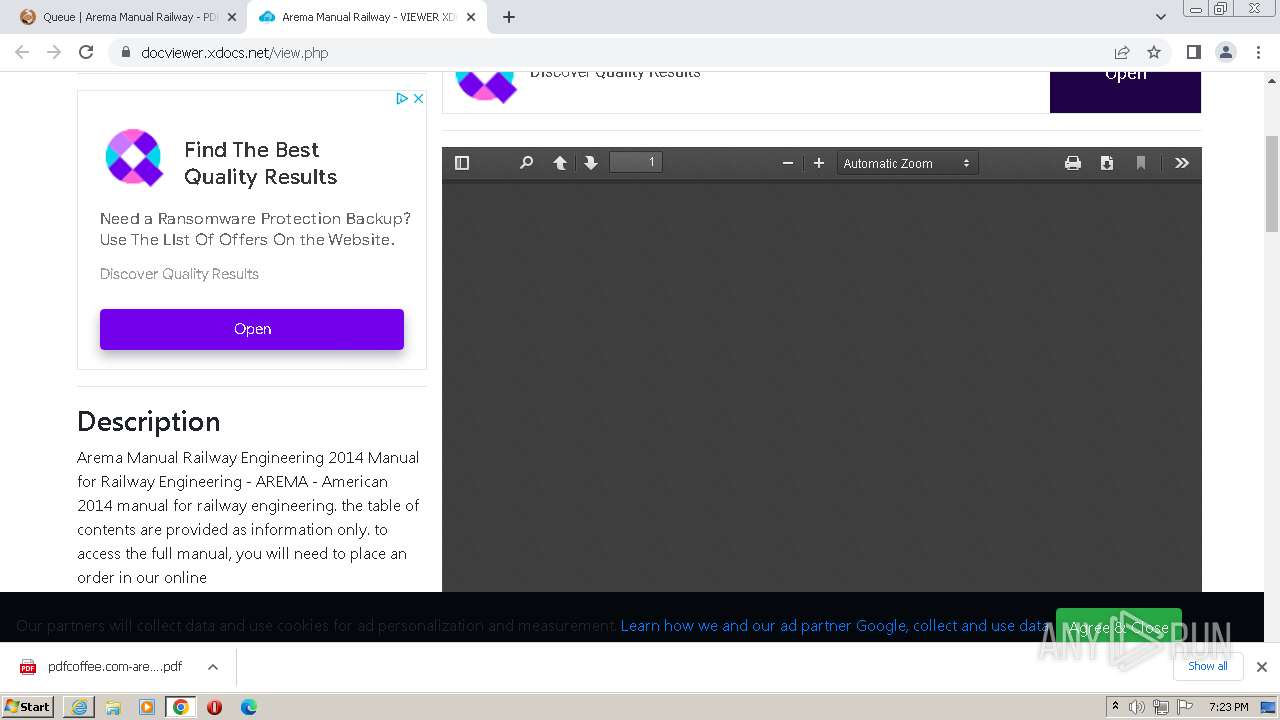The width and height of the screenshot is (1280, 720).
Task: Open volume control in system tray
Action: click(x=1137, y=707)
